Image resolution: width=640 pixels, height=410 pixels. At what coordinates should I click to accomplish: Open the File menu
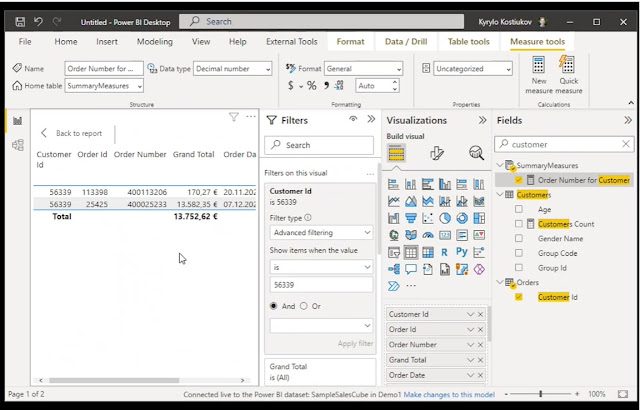(x=25, y=42)
